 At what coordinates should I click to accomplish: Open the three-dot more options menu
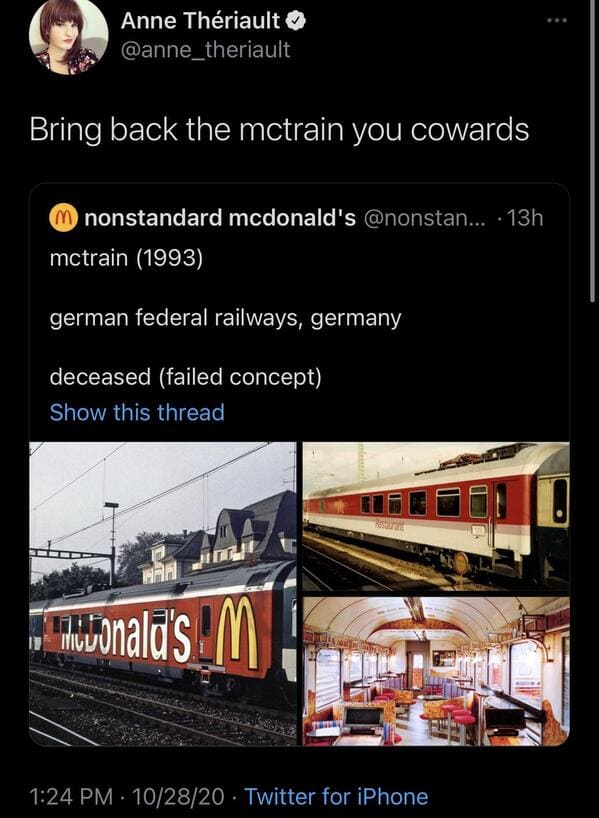pyautogui.click(x=557, y=20)
